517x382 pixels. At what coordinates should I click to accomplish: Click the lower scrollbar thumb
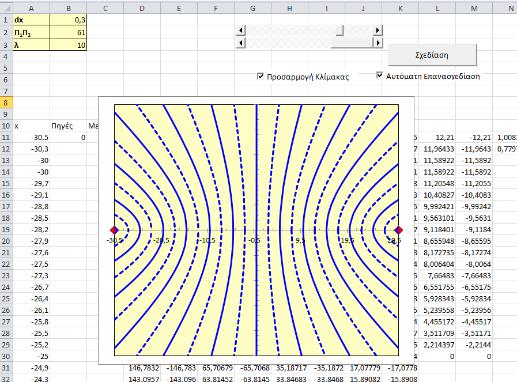click(352, 43)
